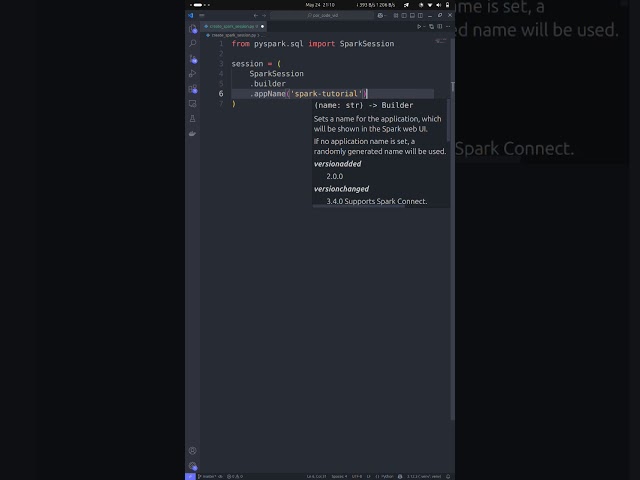The image size is (640, 480).
Task: Click the date and time in top bar
Action: point(320,5)
